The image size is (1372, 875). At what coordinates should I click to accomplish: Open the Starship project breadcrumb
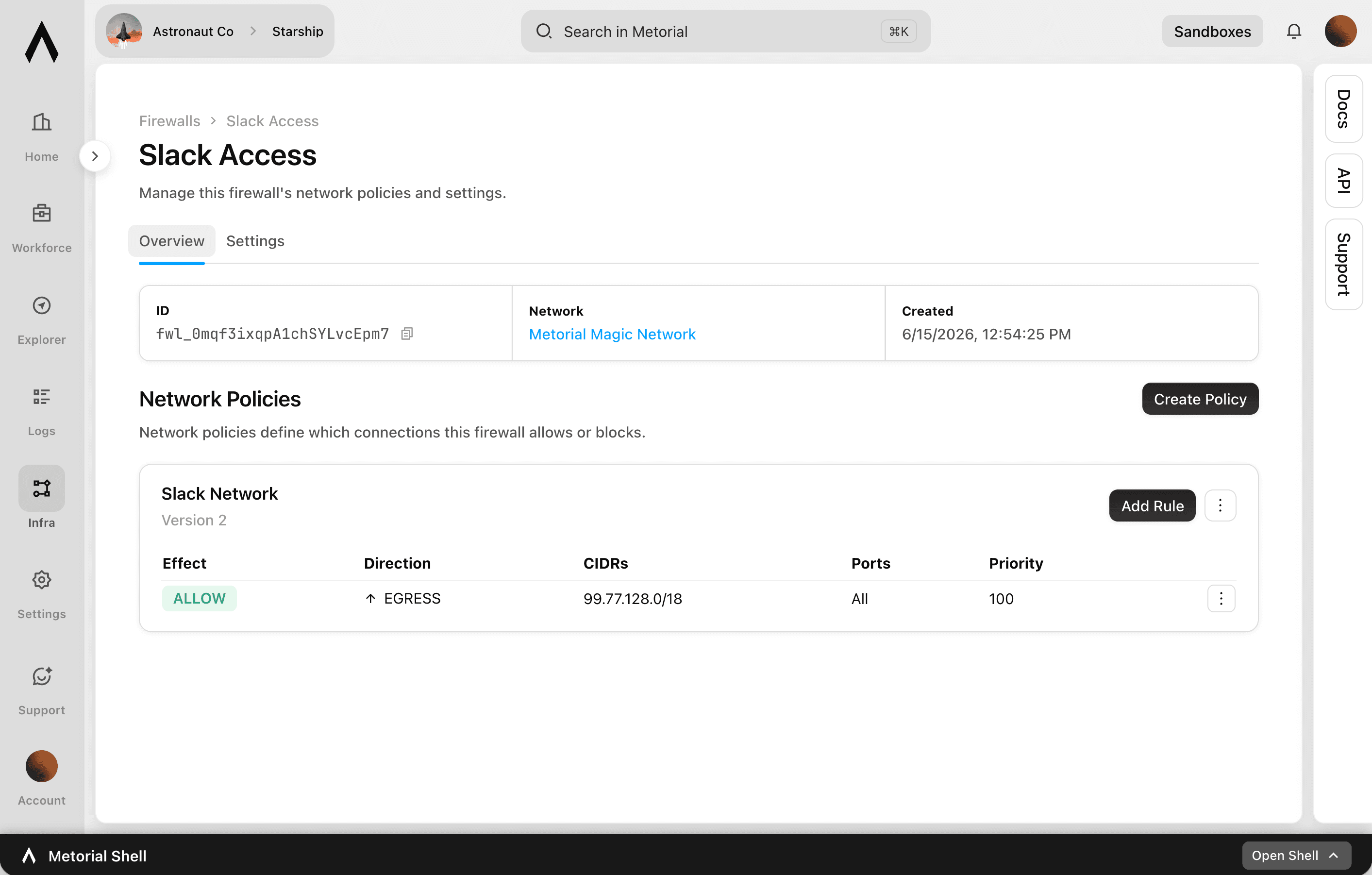(x=298, y=32)
